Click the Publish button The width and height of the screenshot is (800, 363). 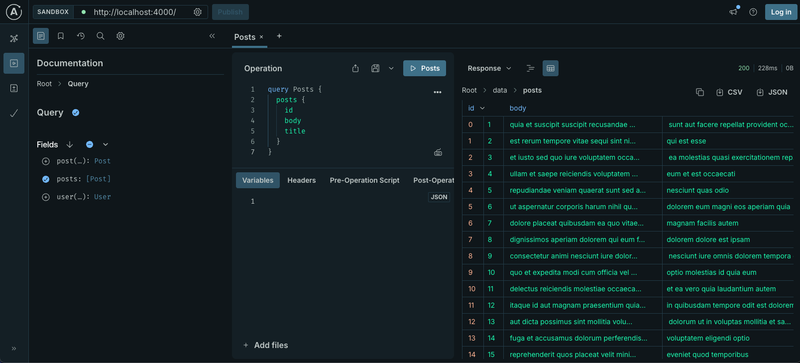(230, 12)
